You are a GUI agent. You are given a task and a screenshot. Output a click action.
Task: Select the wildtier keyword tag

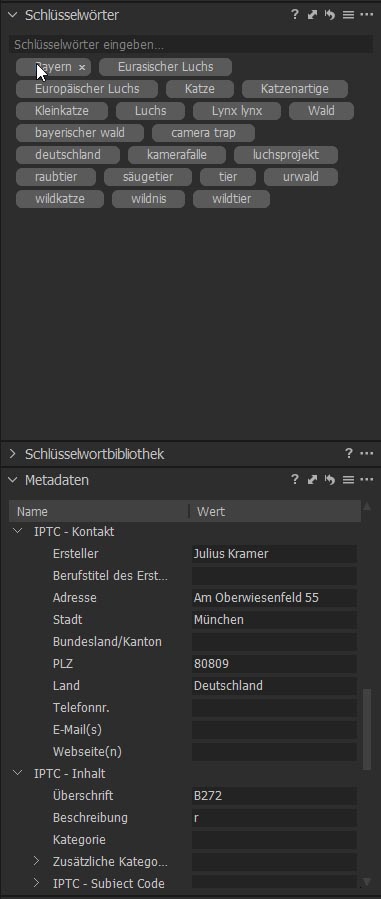coord(231,199)
